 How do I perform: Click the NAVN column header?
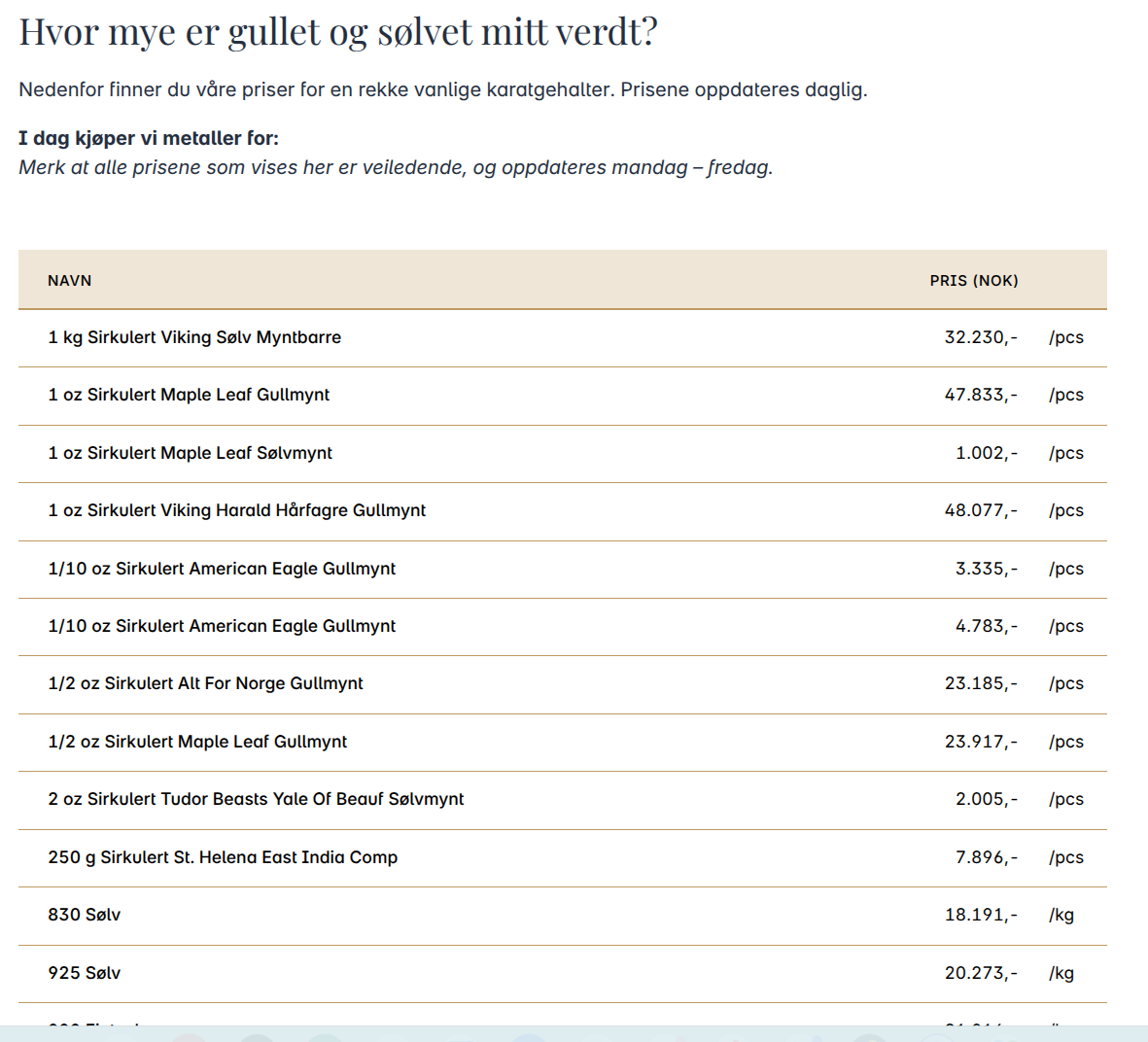coord(70,281)
